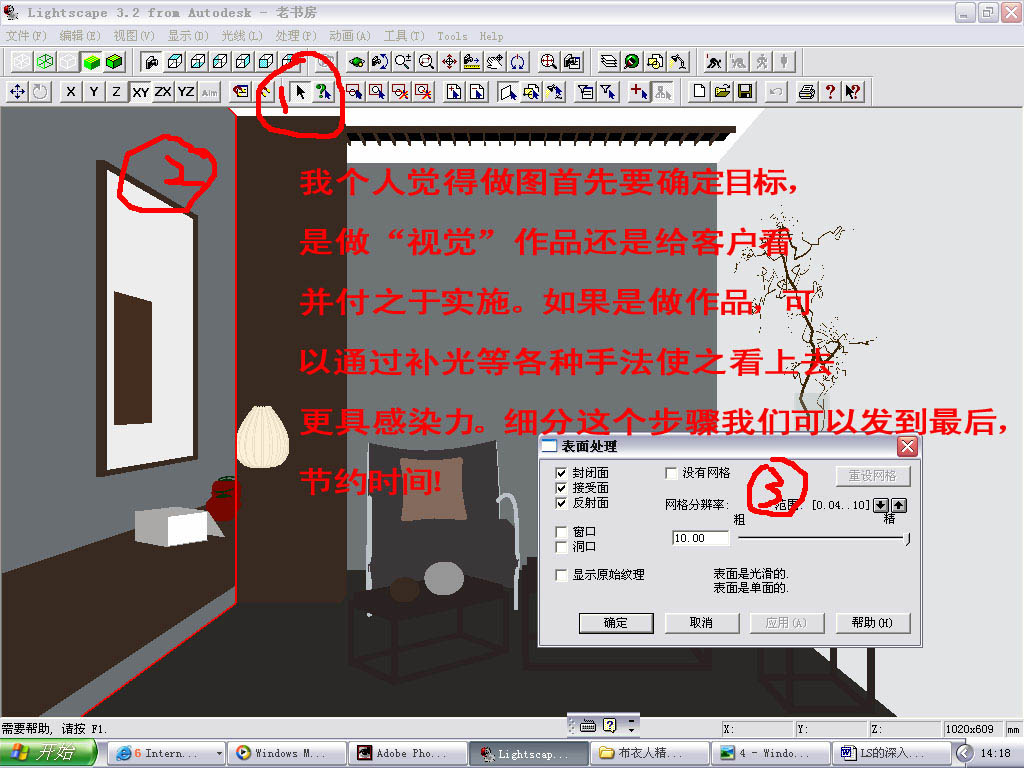Click the 开始 Start button
The image size is (1024, 768).
[x=48, y=753]
